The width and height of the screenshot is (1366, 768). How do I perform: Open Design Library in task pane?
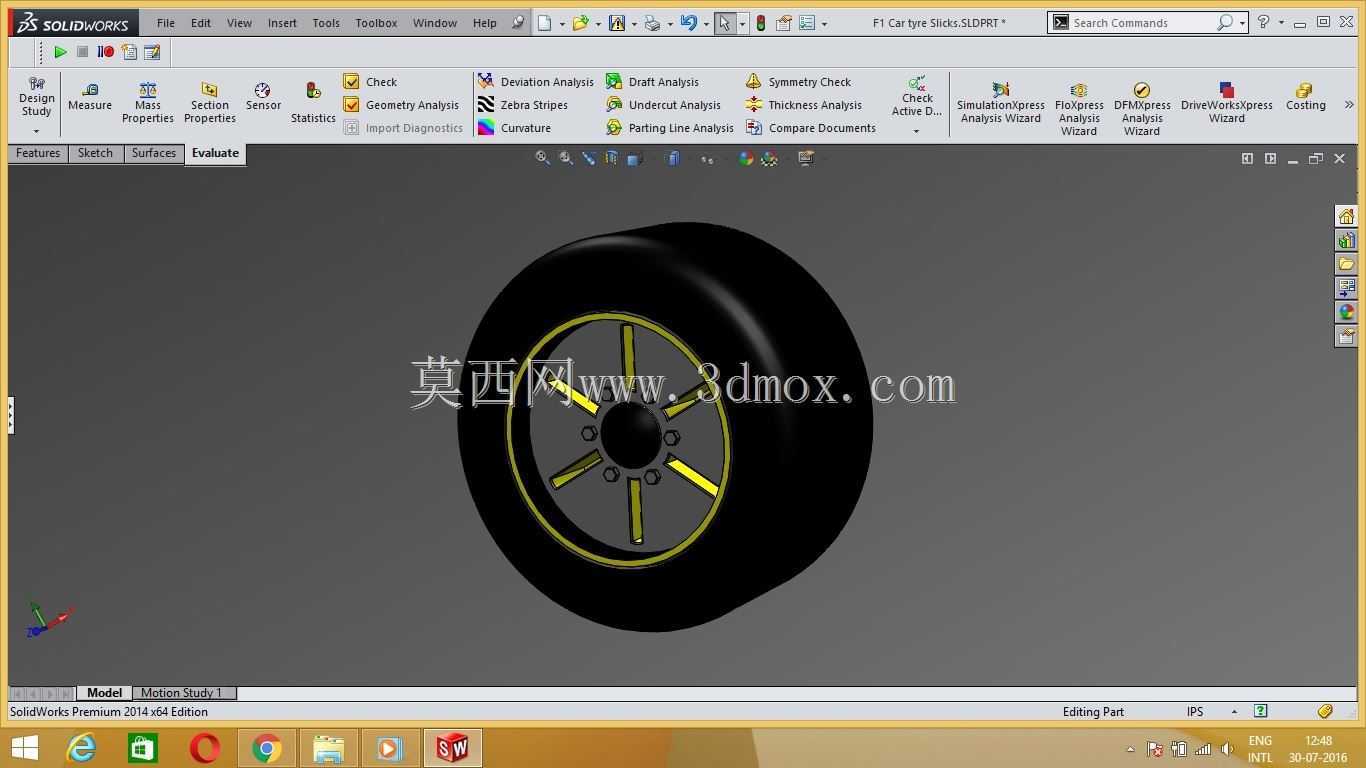click(x=1346, y=240)
